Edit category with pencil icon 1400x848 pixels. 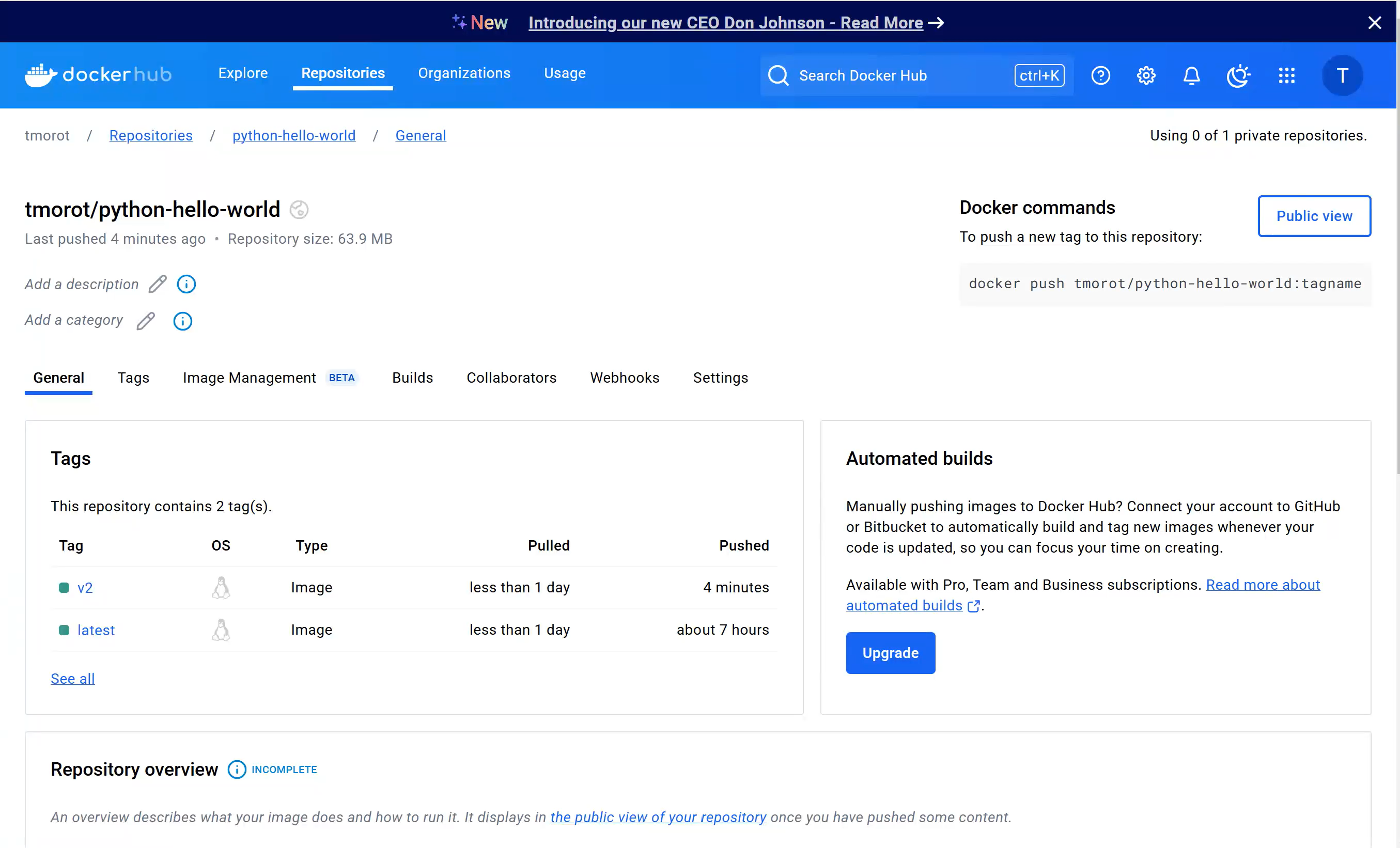tap(146, 321)
